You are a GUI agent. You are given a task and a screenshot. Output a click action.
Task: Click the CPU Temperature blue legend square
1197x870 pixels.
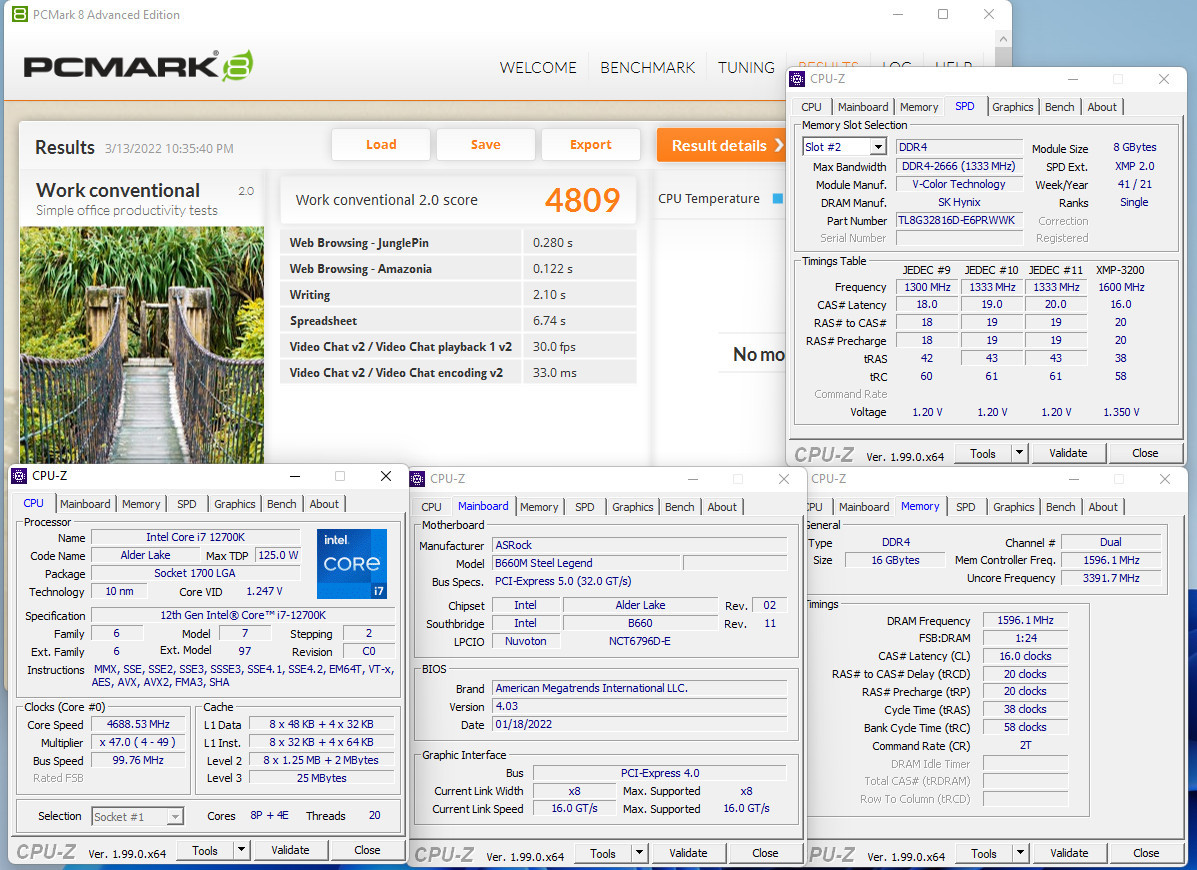click(x=777, y=198)
